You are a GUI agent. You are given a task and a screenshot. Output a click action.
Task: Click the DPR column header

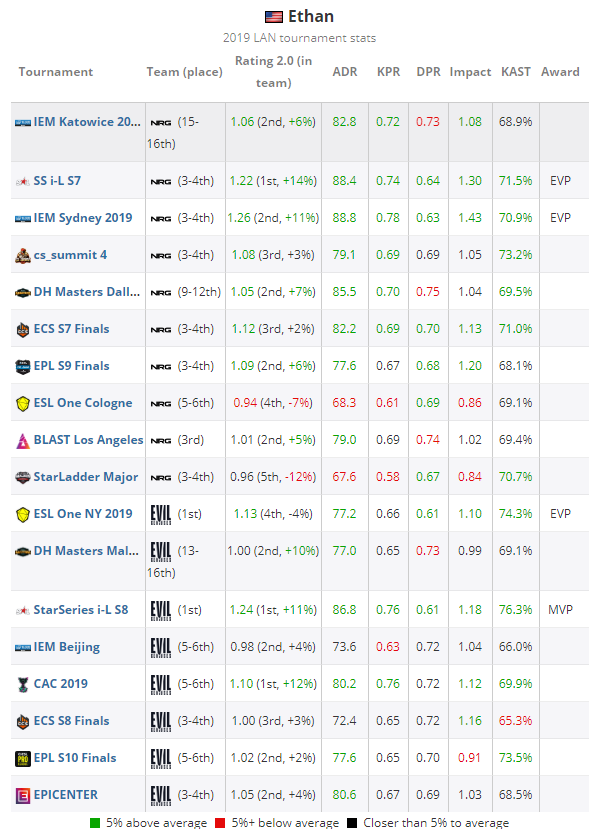(x=428, y=72)
